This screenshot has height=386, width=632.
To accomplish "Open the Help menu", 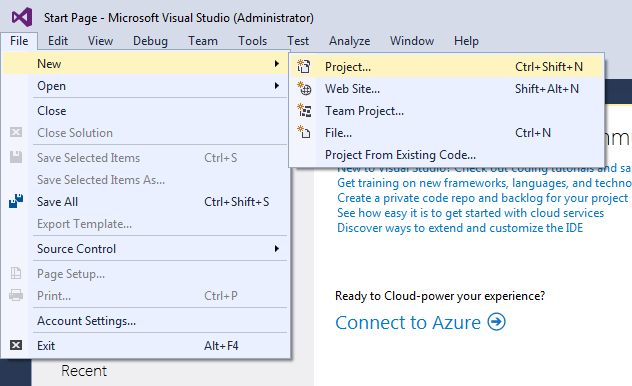I will tap(466, 41).
